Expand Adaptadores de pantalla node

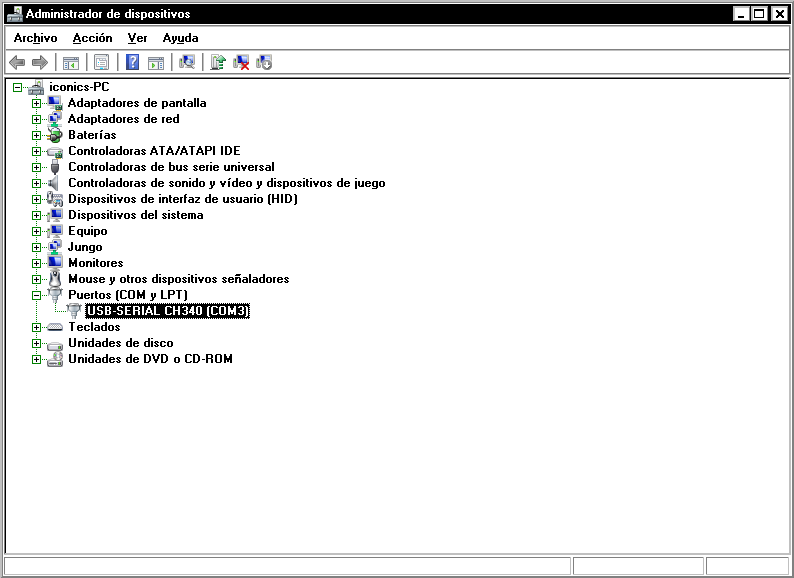coord(36,103)
